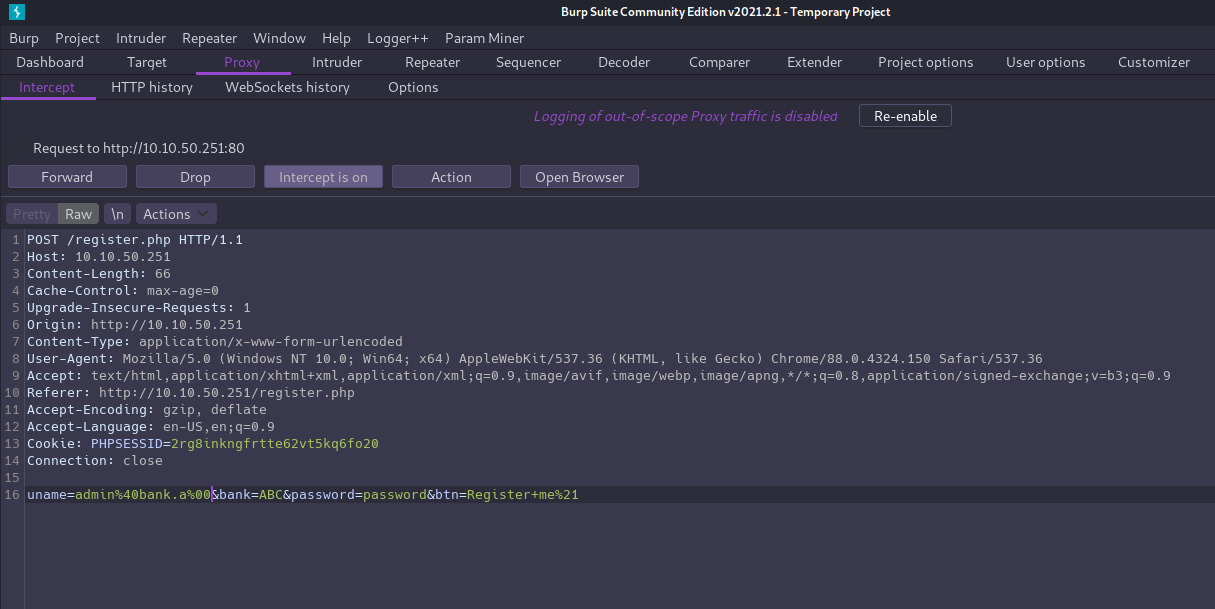
Task: Click the 'POST /register.php HTTP/1.1' line
Action: tap(135, 240)
